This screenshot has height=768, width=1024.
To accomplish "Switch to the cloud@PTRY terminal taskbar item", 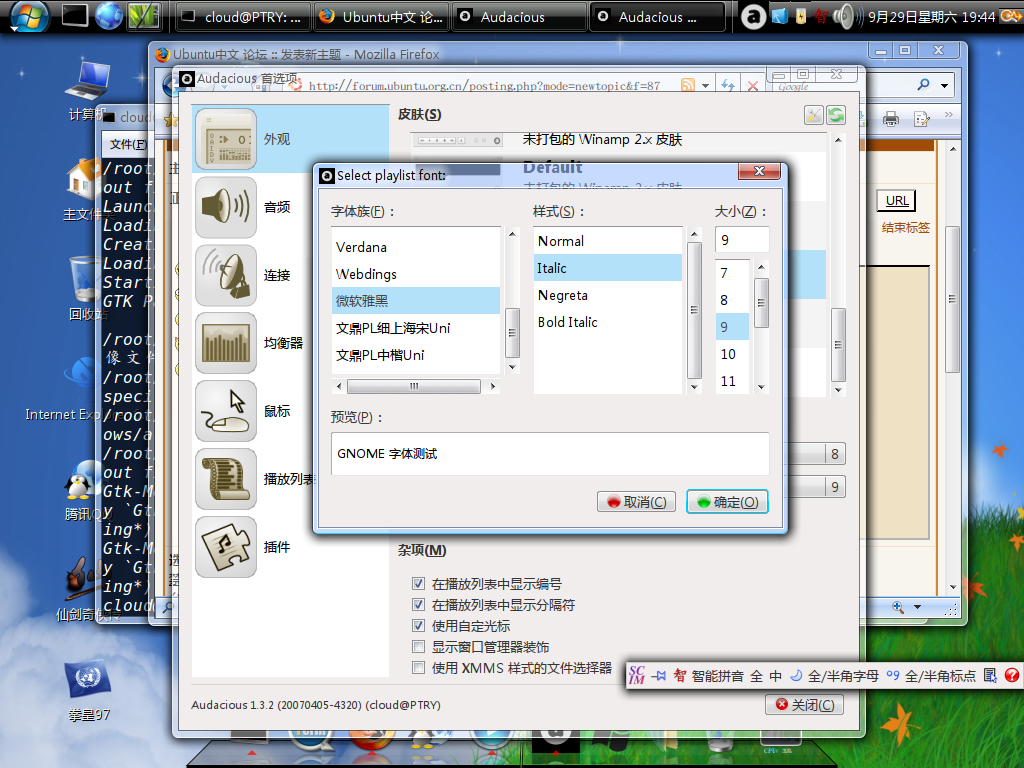I will click(242, 17).
